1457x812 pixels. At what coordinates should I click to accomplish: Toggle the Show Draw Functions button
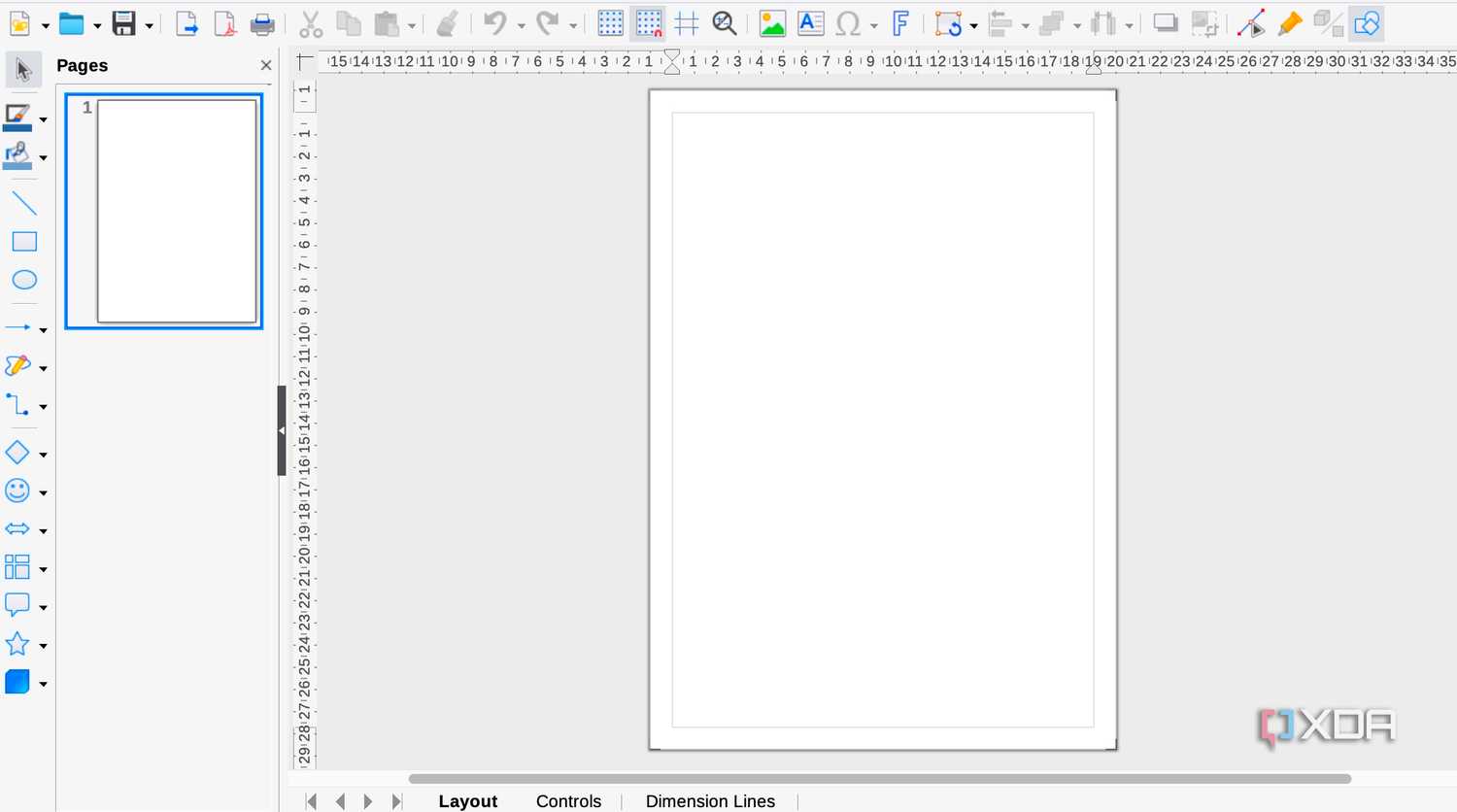(x=1367, y=24)
